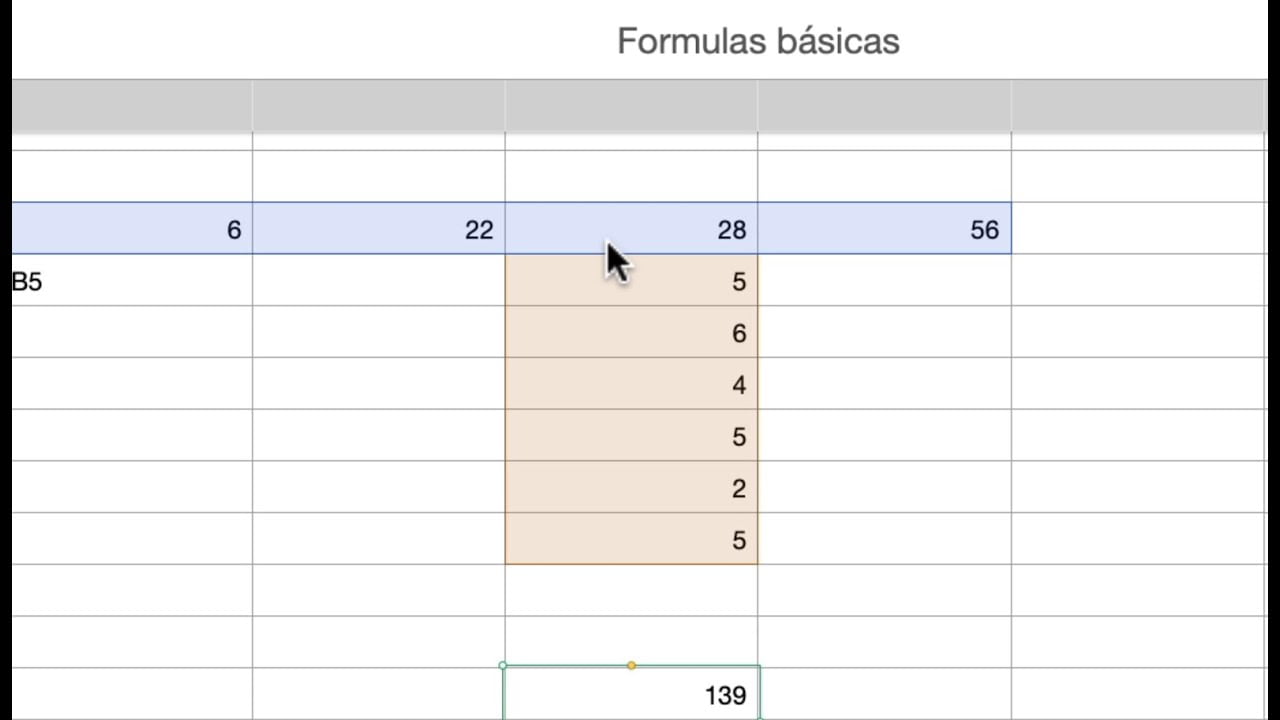Select the orange cell with value 2
This screenshot has width=1280, height=720.
[x=631, y=487]
